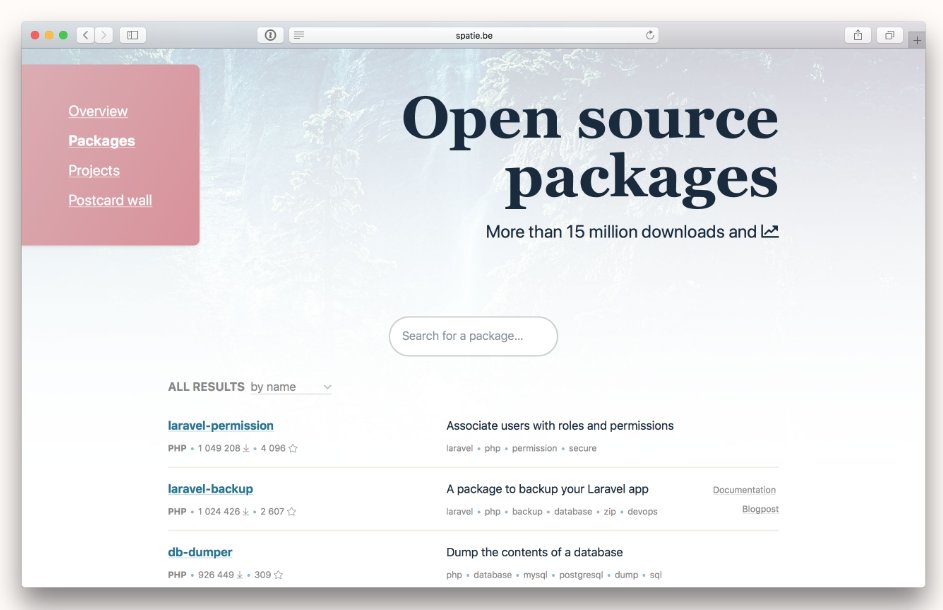Click download icon beside 1 024 426
This screenshot has height=610, width=943.
click(245, 511)
